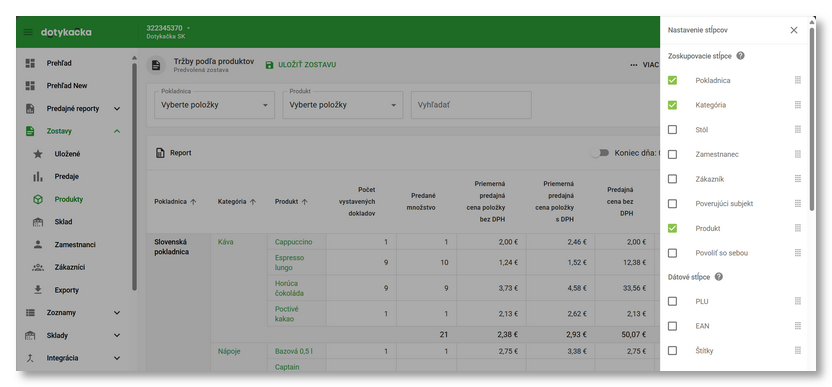Image resolution: width=832 pixels, height=387 pixels.
Task: Click the Predaje bar chart icon
Action: [38, 177]
